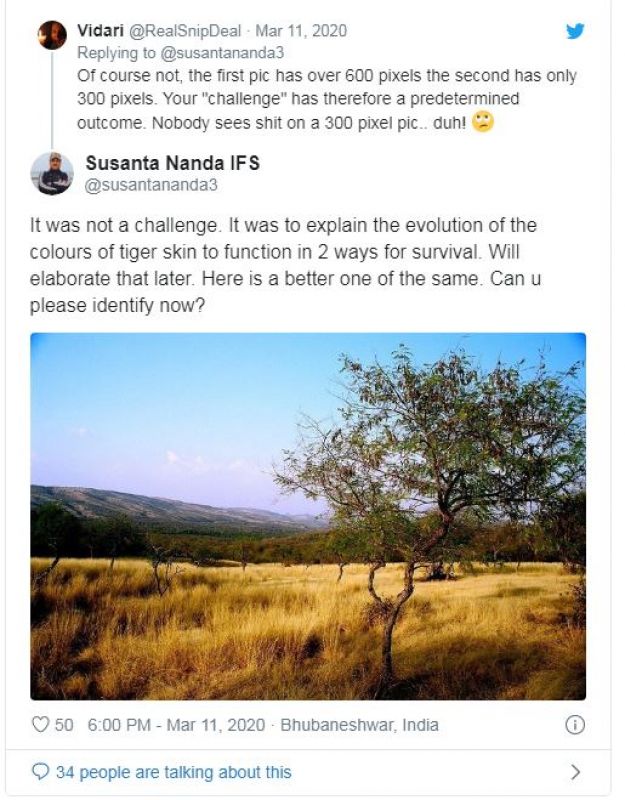The width and height of the screenshot is (625, 800).
Task: Click the Vidari display name
Action: (x=99, y=29)
